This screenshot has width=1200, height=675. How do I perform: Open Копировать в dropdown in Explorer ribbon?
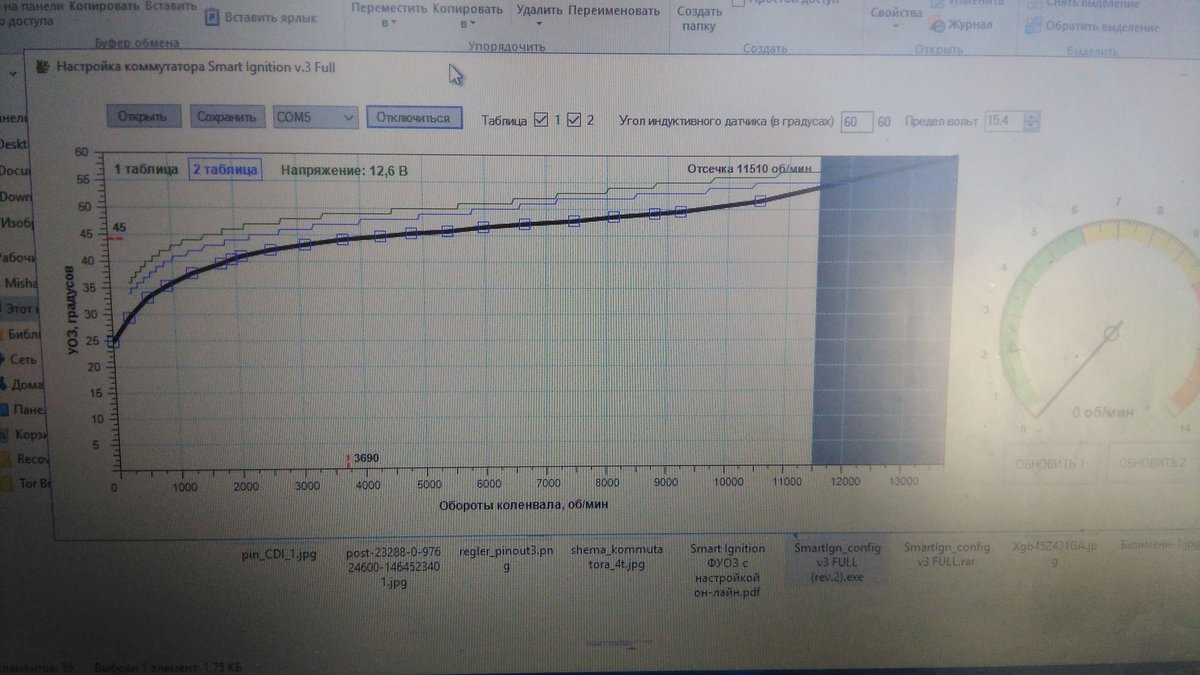pos(470,15)
